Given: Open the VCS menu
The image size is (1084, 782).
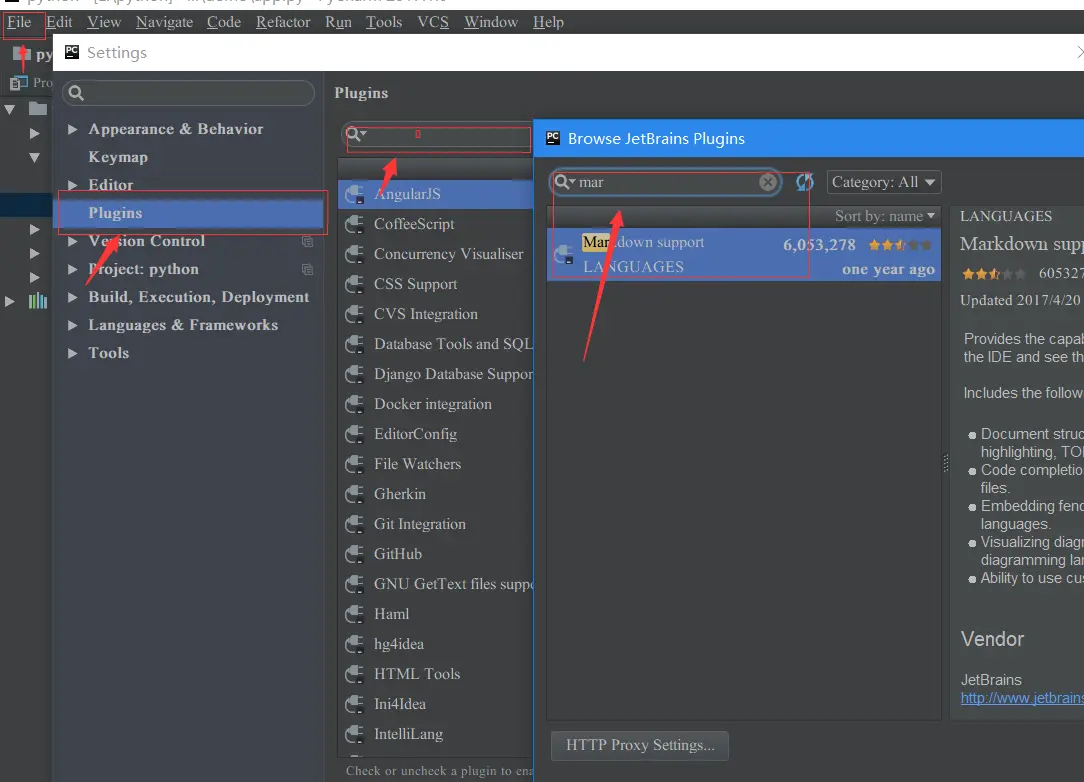Looking at the screenshot, I should 433,22.
